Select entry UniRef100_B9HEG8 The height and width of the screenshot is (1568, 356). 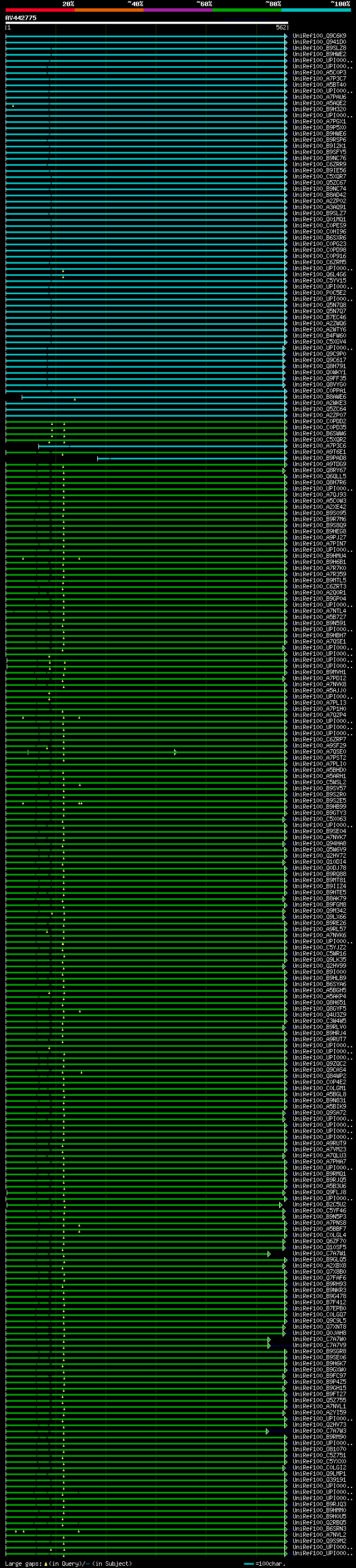[x=319, y=531]
